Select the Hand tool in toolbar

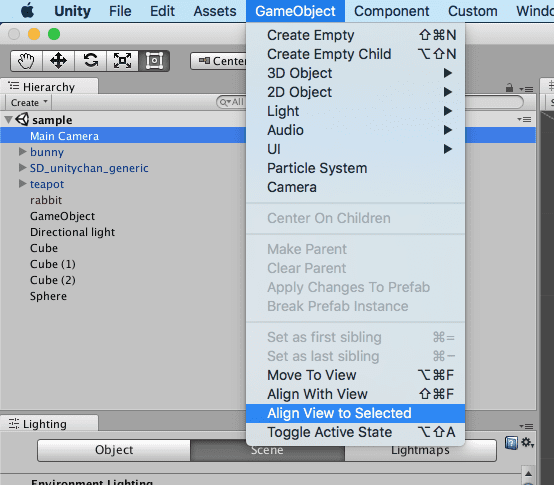26,61
